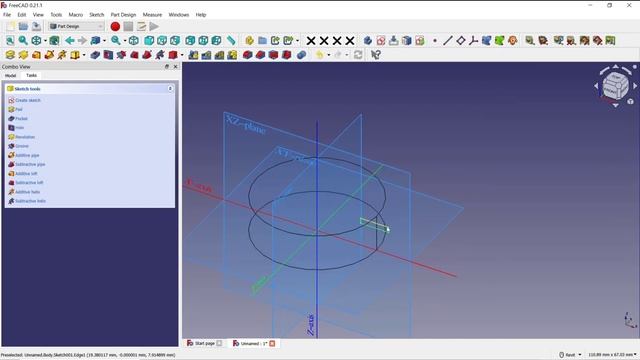Stop macro recording with the grey square
Image resolution: width=640 pixels, height=360 pixels.
pos(128,27)
